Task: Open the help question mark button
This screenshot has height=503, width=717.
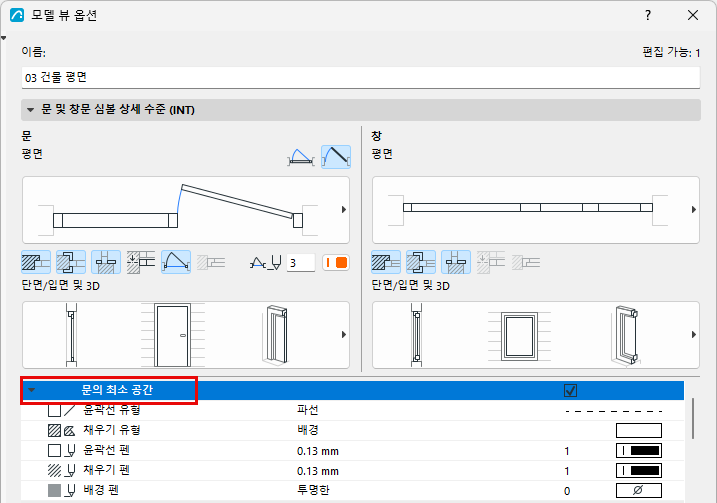Action: (648, 15)
